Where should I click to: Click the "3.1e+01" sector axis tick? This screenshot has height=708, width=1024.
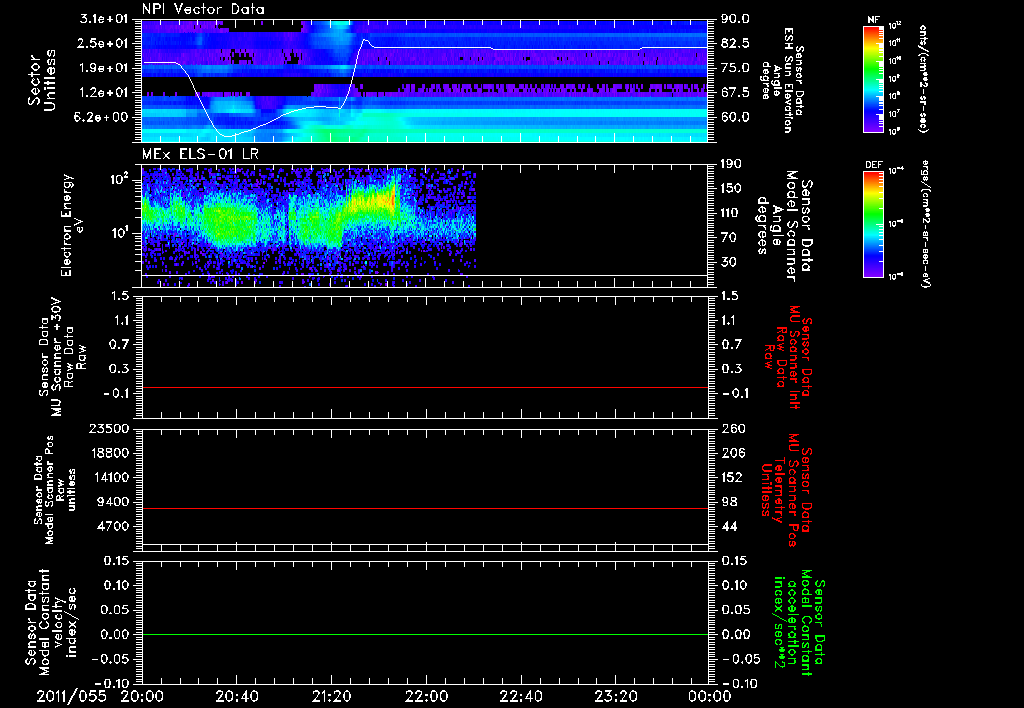point(104,19)
